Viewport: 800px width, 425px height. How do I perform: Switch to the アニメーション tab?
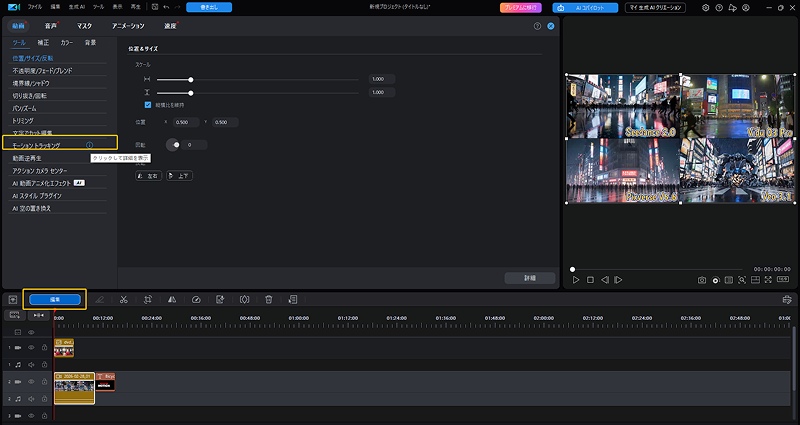tap(128, 26)
